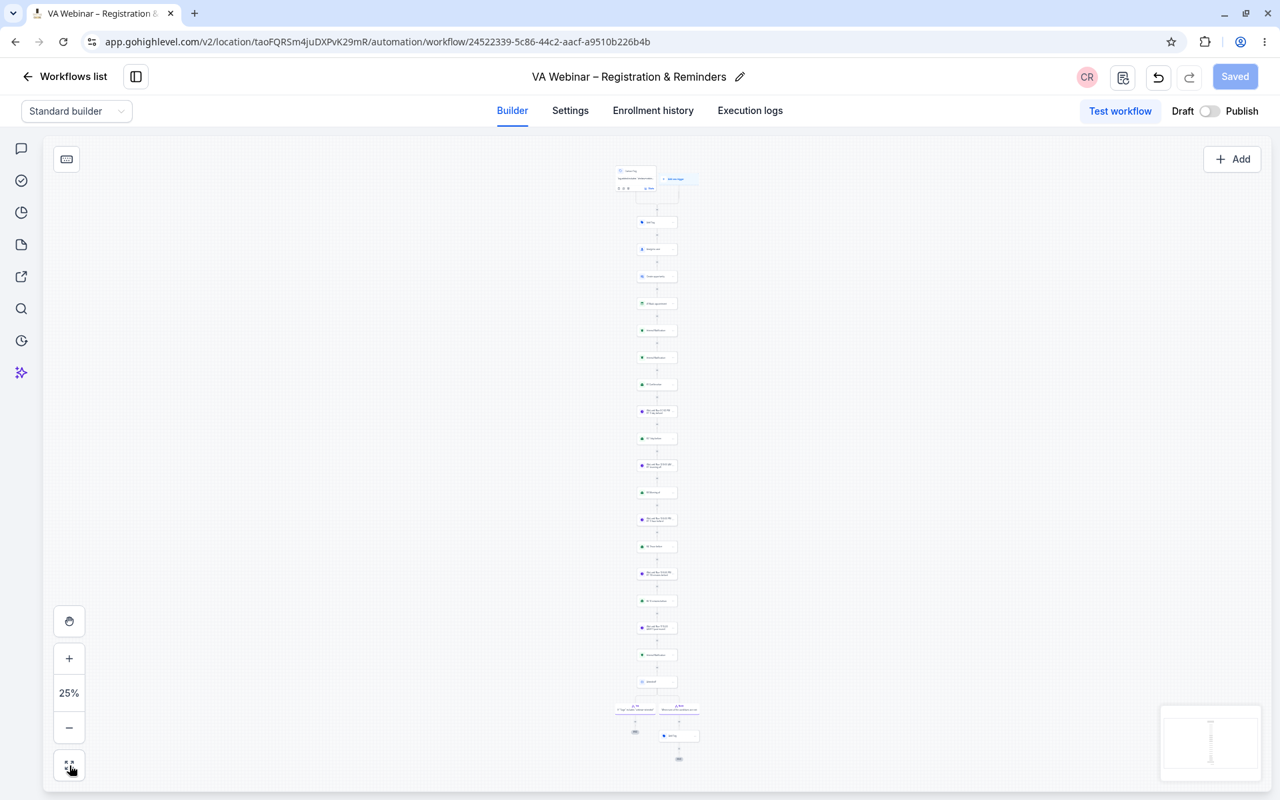Reload the browser page
Image resolution: width=1280 pixels, height=800 pixels.
pos(63,42)
